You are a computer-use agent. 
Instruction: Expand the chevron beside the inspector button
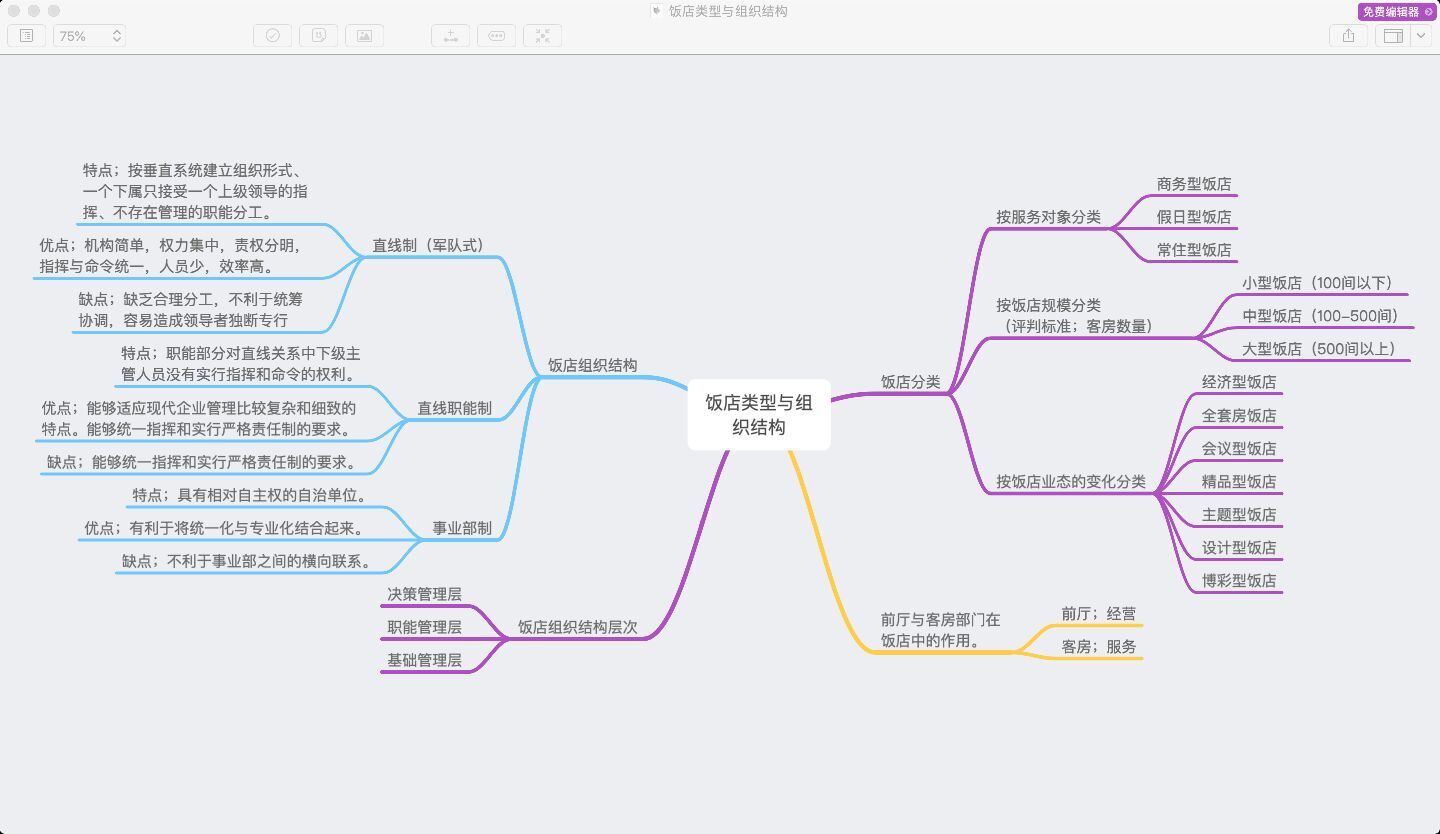click(1421, 36)
